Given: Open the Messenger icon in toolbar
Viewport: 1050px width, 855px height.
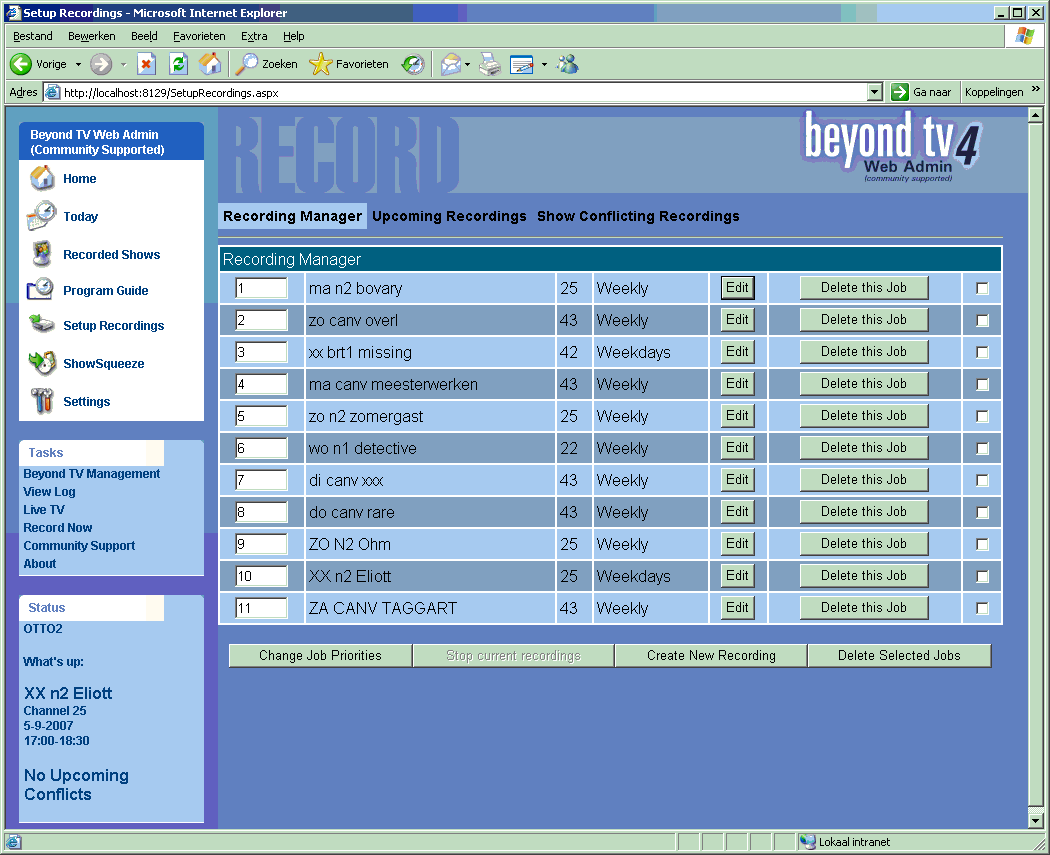Looking at the screenshot, I should tap(568, 64).
